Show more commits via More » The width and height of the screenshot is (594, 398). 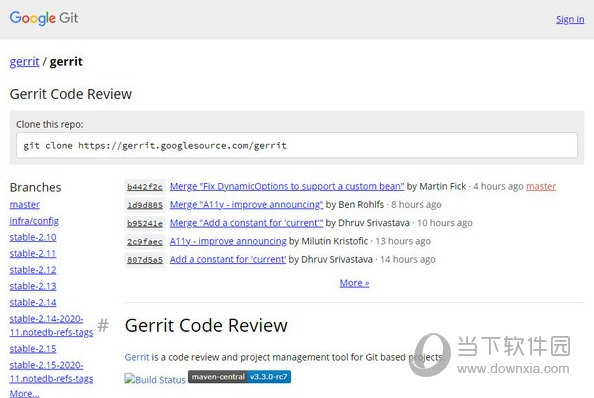click(354, 283)
